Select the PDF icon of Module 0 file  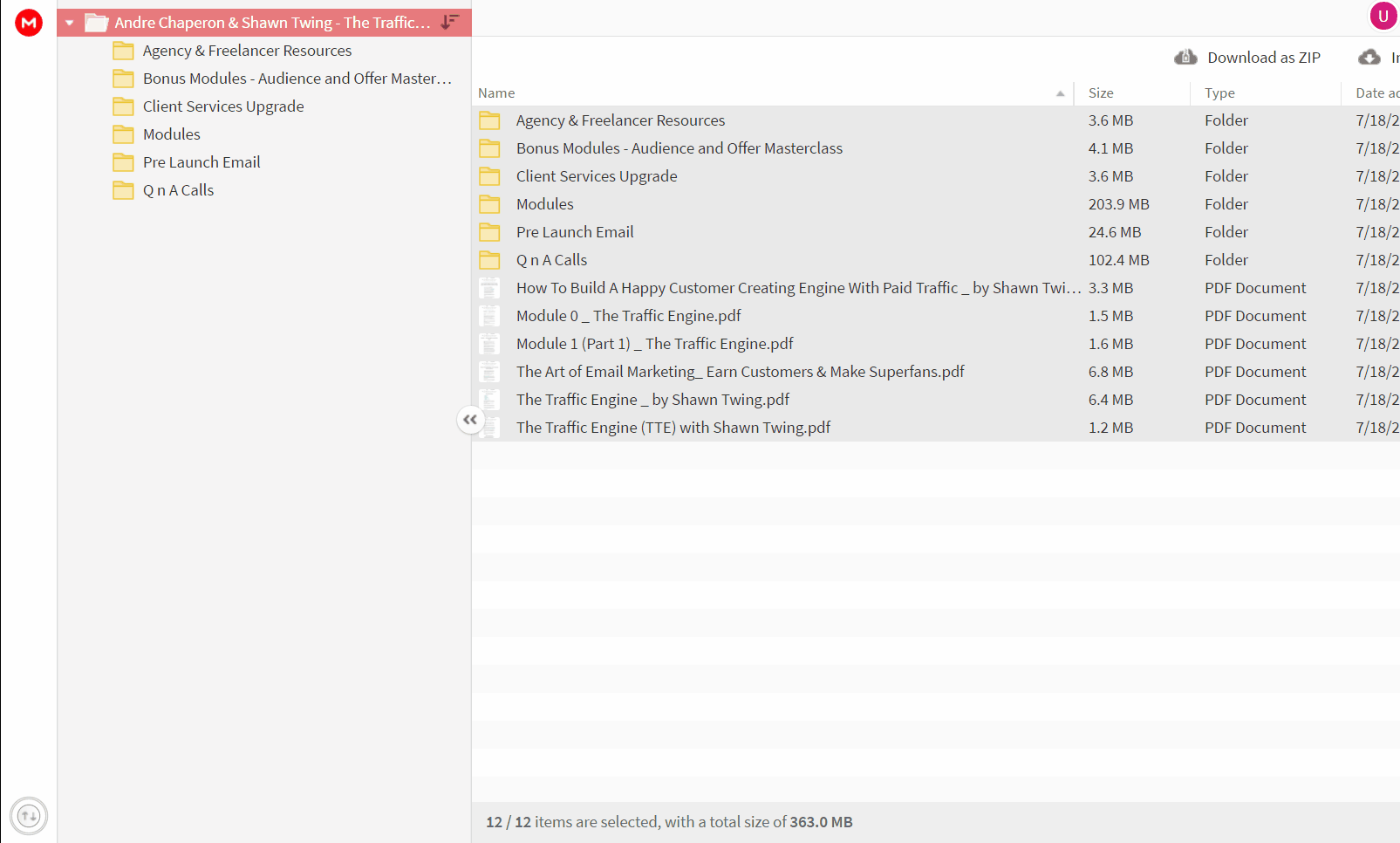coord(490,316)
